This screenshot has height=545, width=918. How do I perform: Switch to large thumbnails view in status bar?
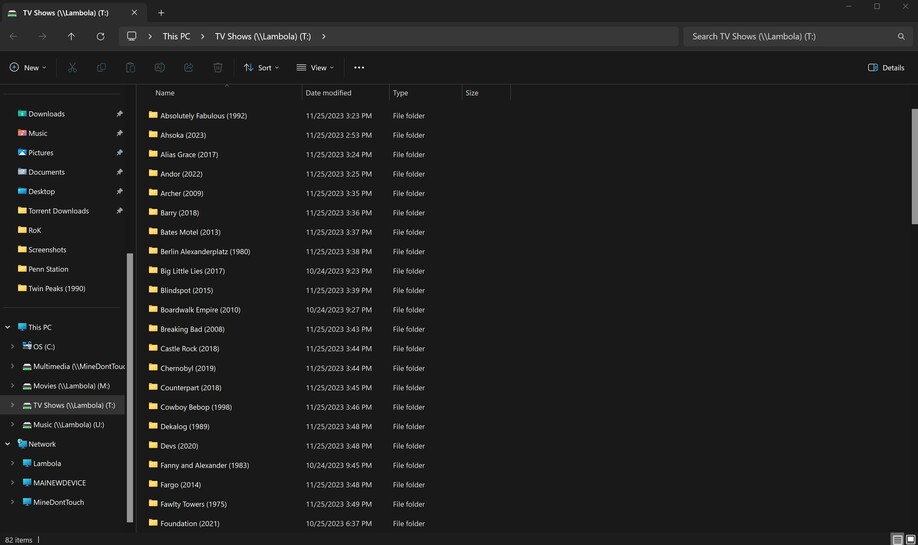(910, 539)
